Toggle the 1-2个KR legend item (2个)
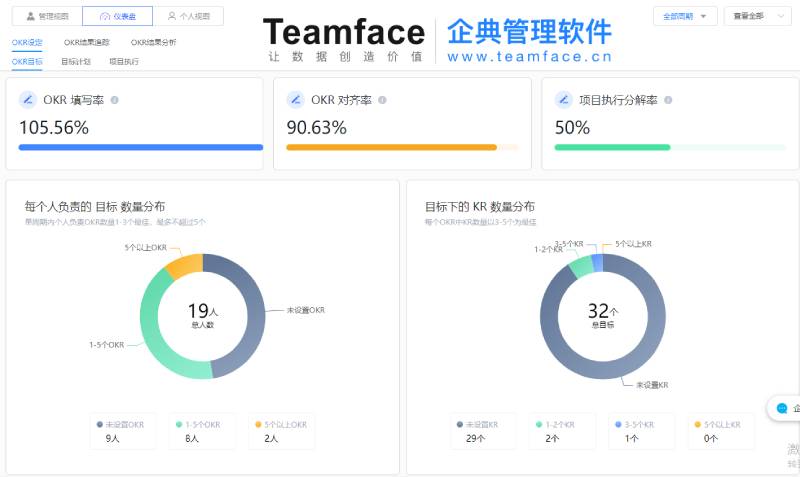 tap(562, 431)
